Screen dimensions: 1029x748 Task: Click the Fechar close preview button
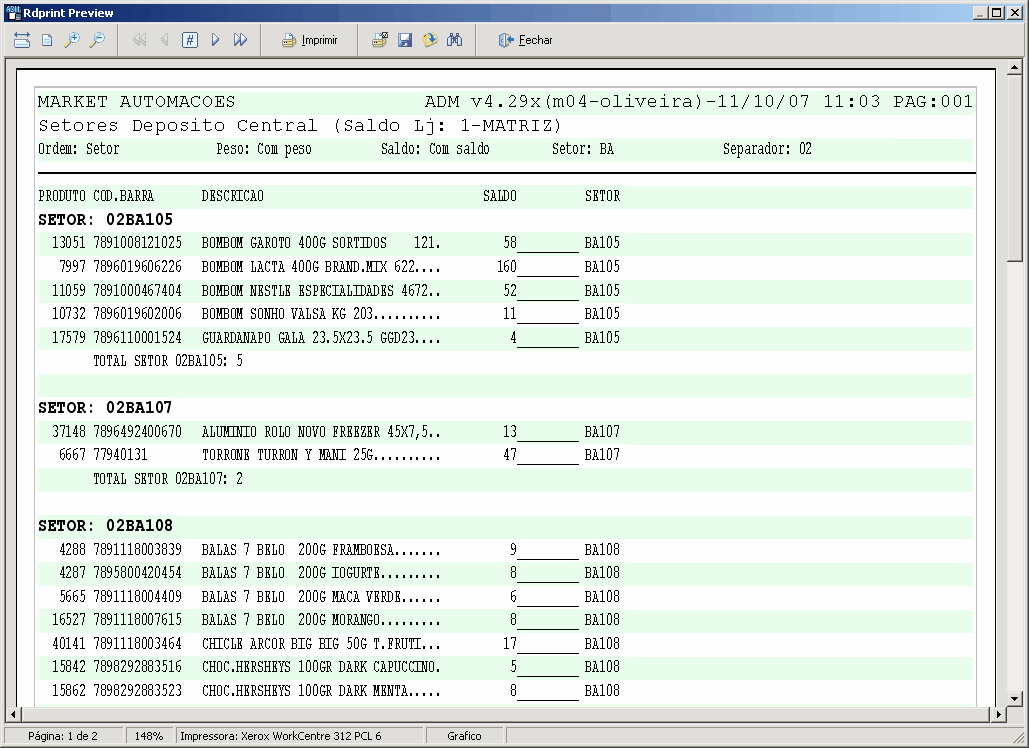point(525,40)
